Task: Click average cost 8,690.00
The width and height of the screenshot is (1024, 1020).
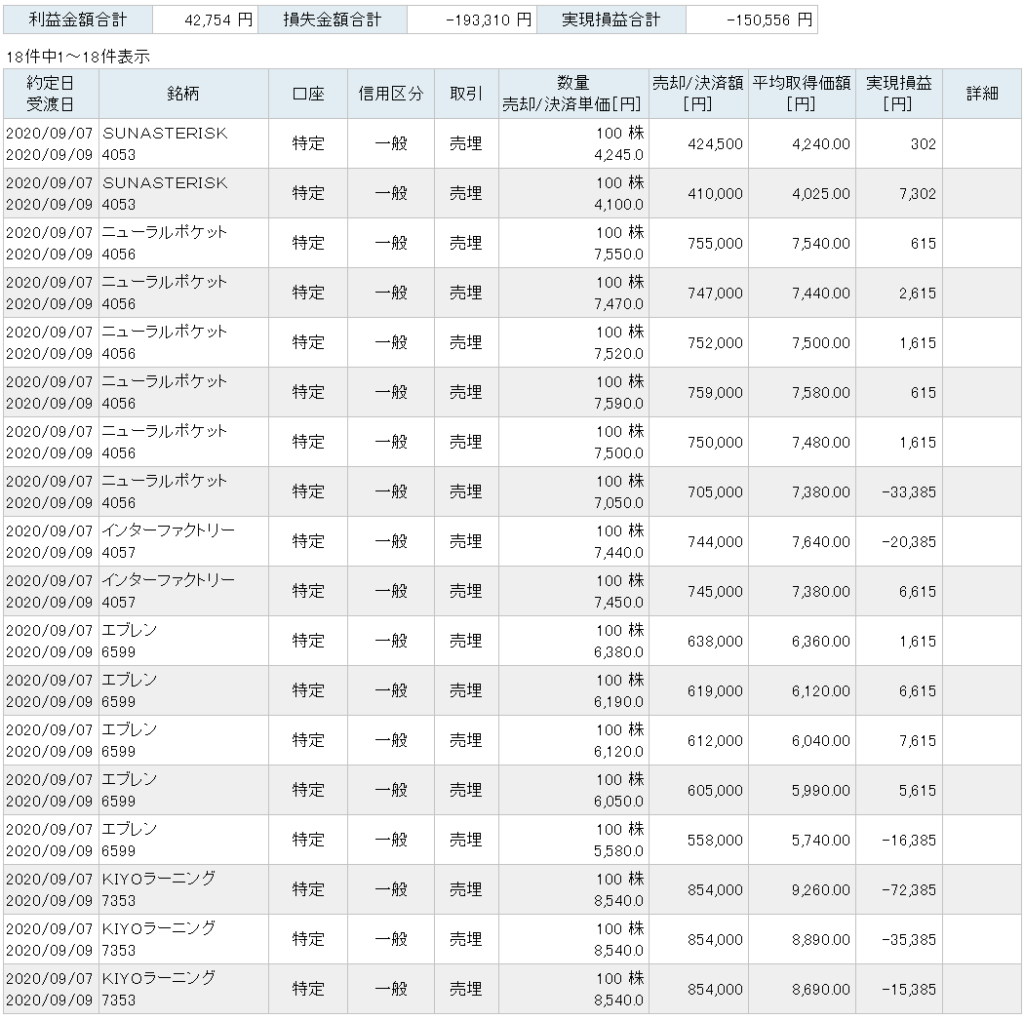Action: pyautogui.click(x=821, y=989)
